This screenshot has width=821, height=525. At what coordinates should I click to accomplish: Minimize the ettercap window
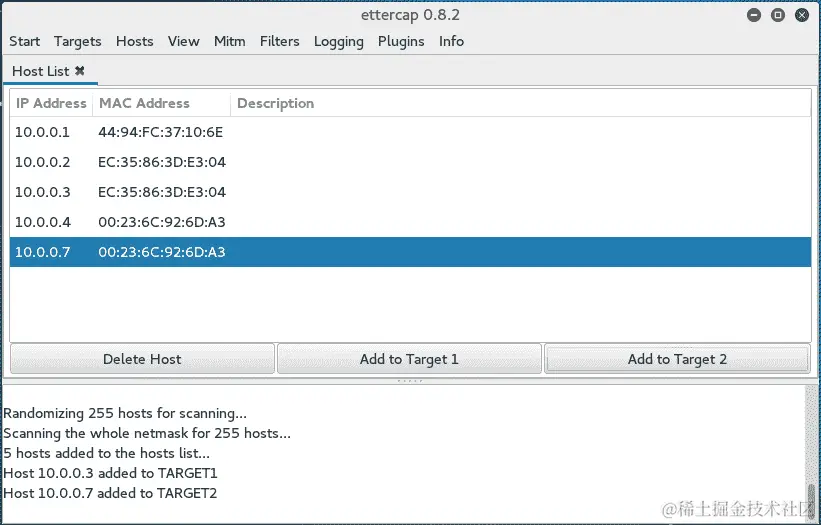click(754, 15)
